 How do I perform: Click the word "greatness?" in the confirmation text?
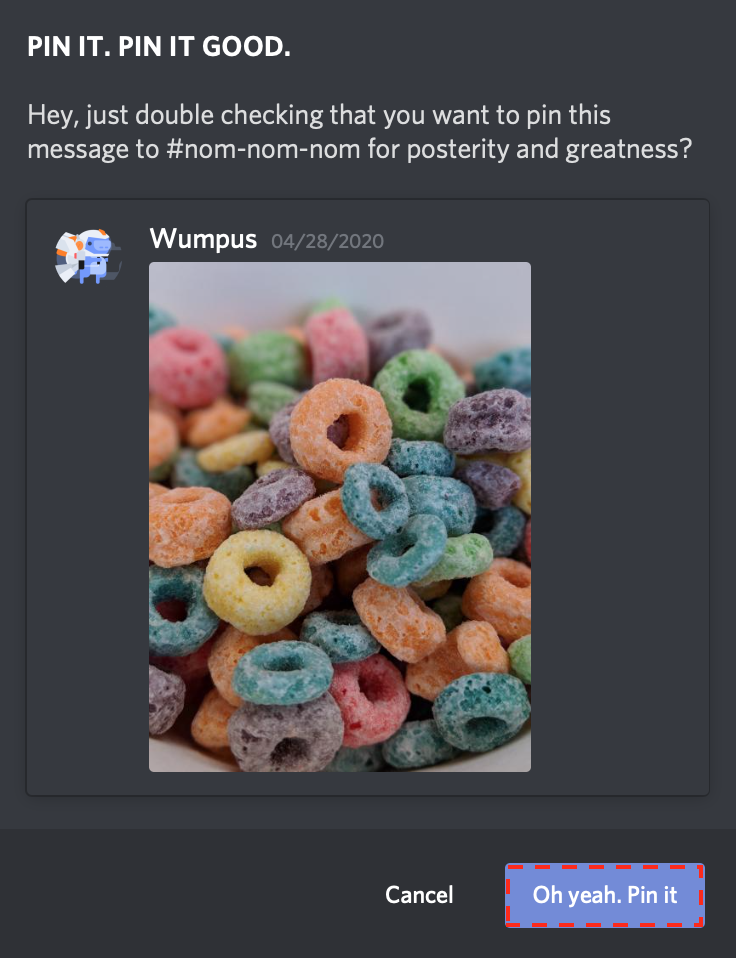coord(629,150)
